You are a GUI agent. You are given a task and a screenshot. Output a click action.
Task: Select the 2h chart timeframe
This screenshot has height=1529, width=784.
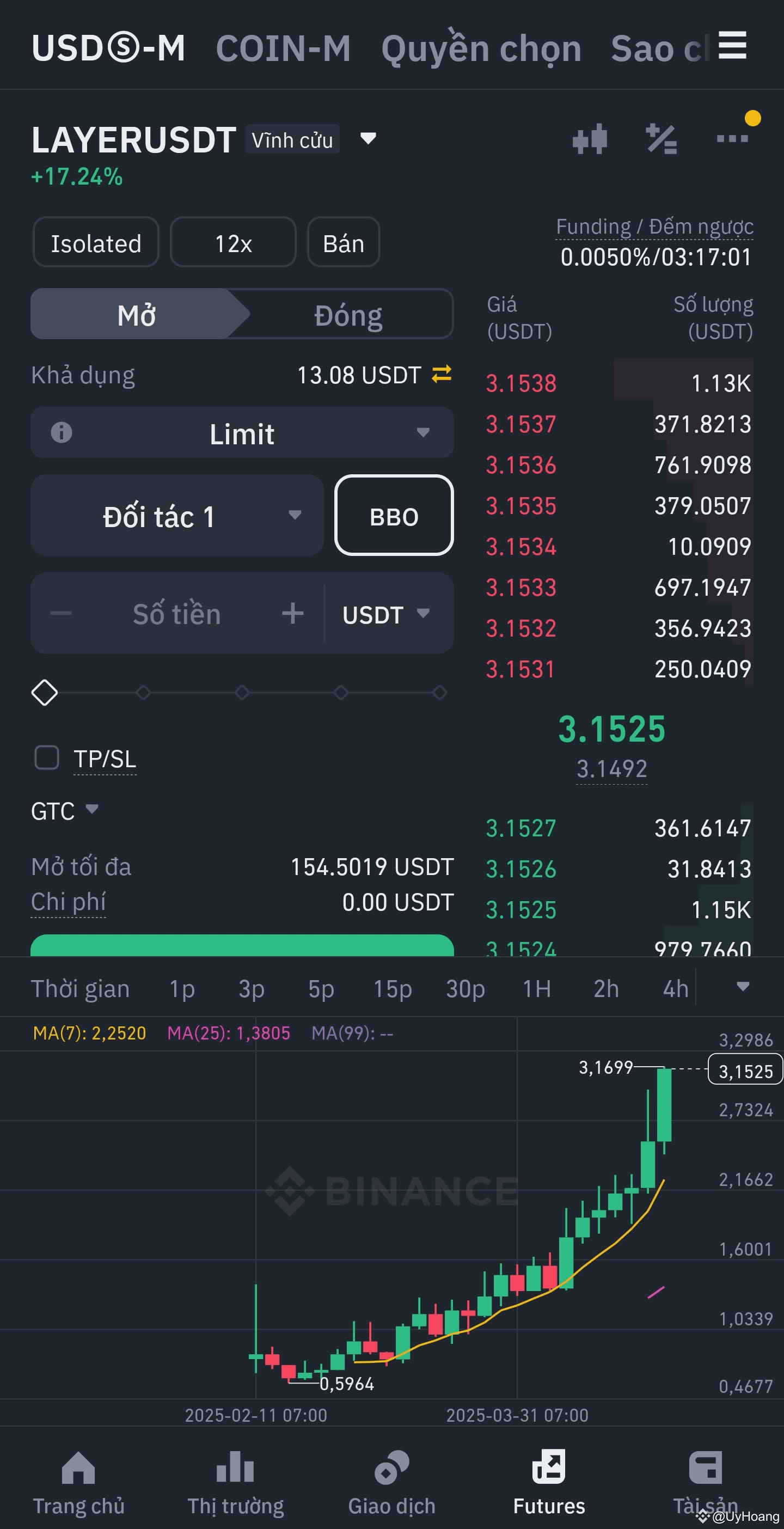(x=606, y=989)
